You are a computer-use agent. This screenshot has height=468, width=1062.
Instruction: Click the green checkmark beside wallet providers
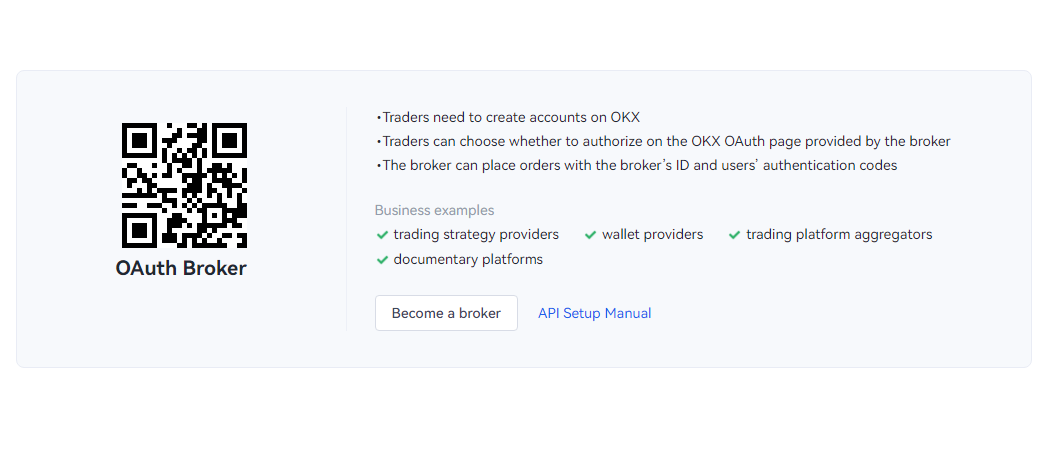pos(590,235)
